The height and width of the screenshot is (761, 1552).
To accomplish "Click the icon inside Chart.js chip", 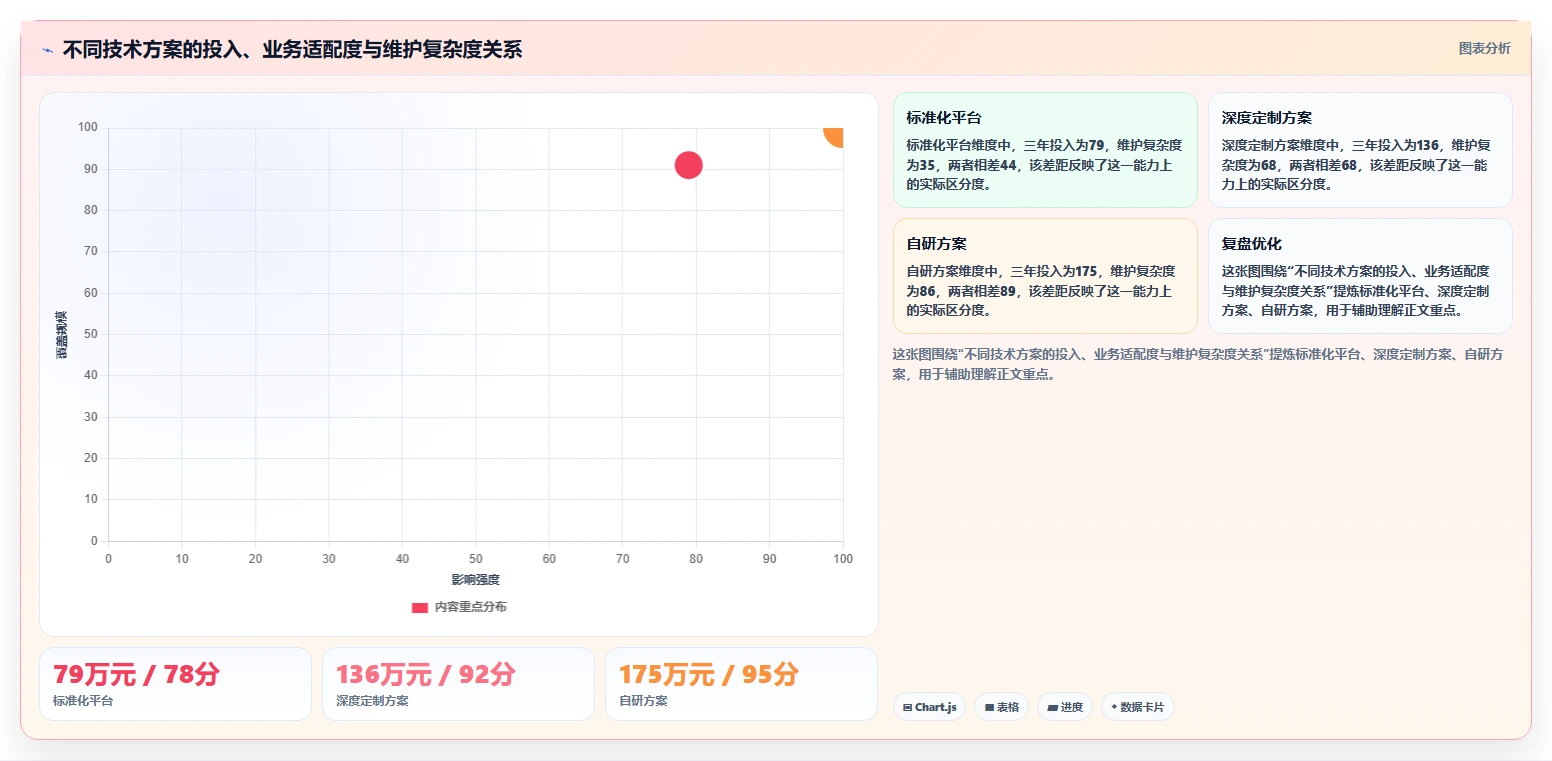I will (x=907, y=707).
